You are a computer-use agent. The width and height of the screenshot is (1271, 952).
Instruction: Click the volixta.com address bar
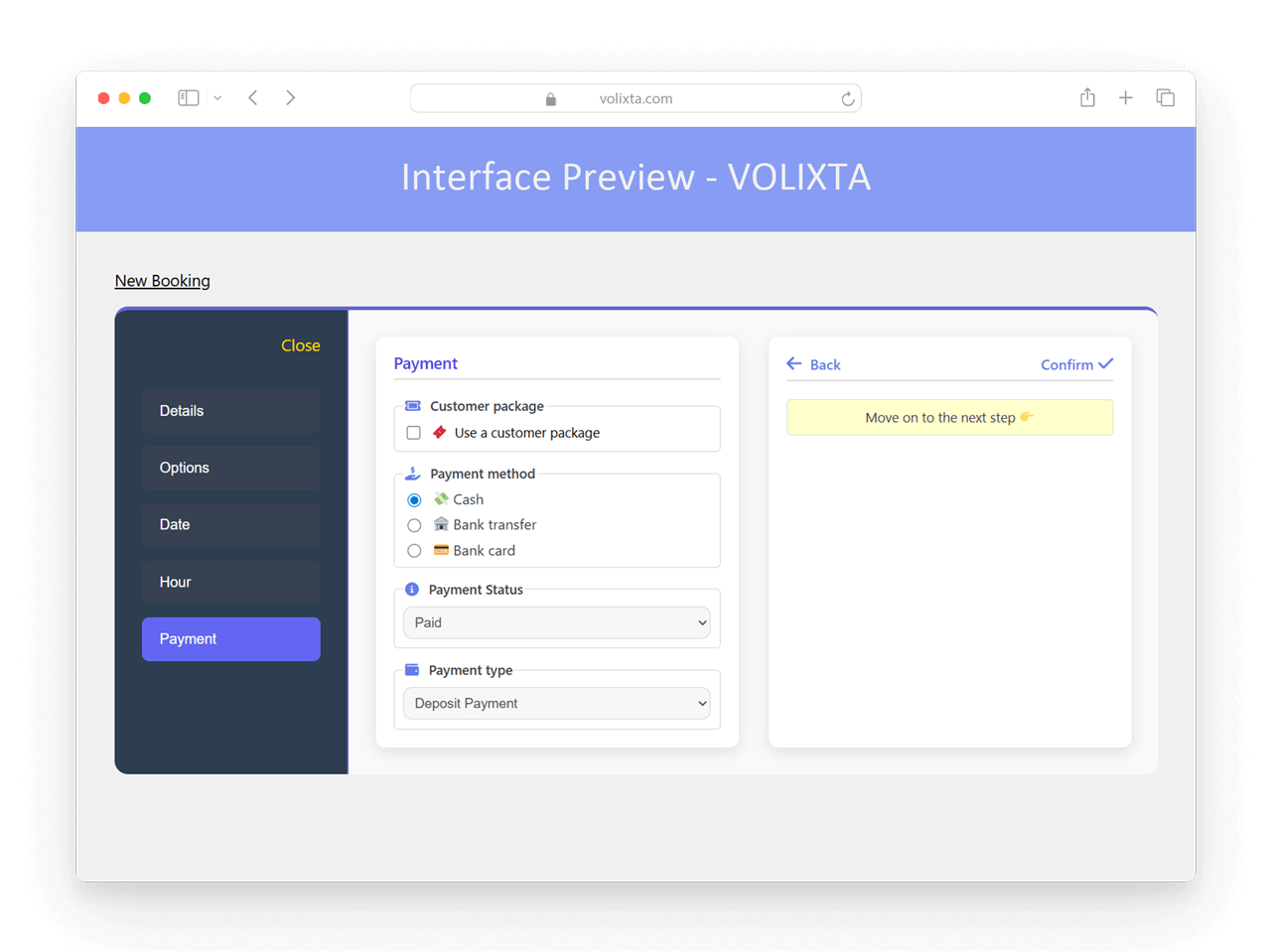pos(635,98)
